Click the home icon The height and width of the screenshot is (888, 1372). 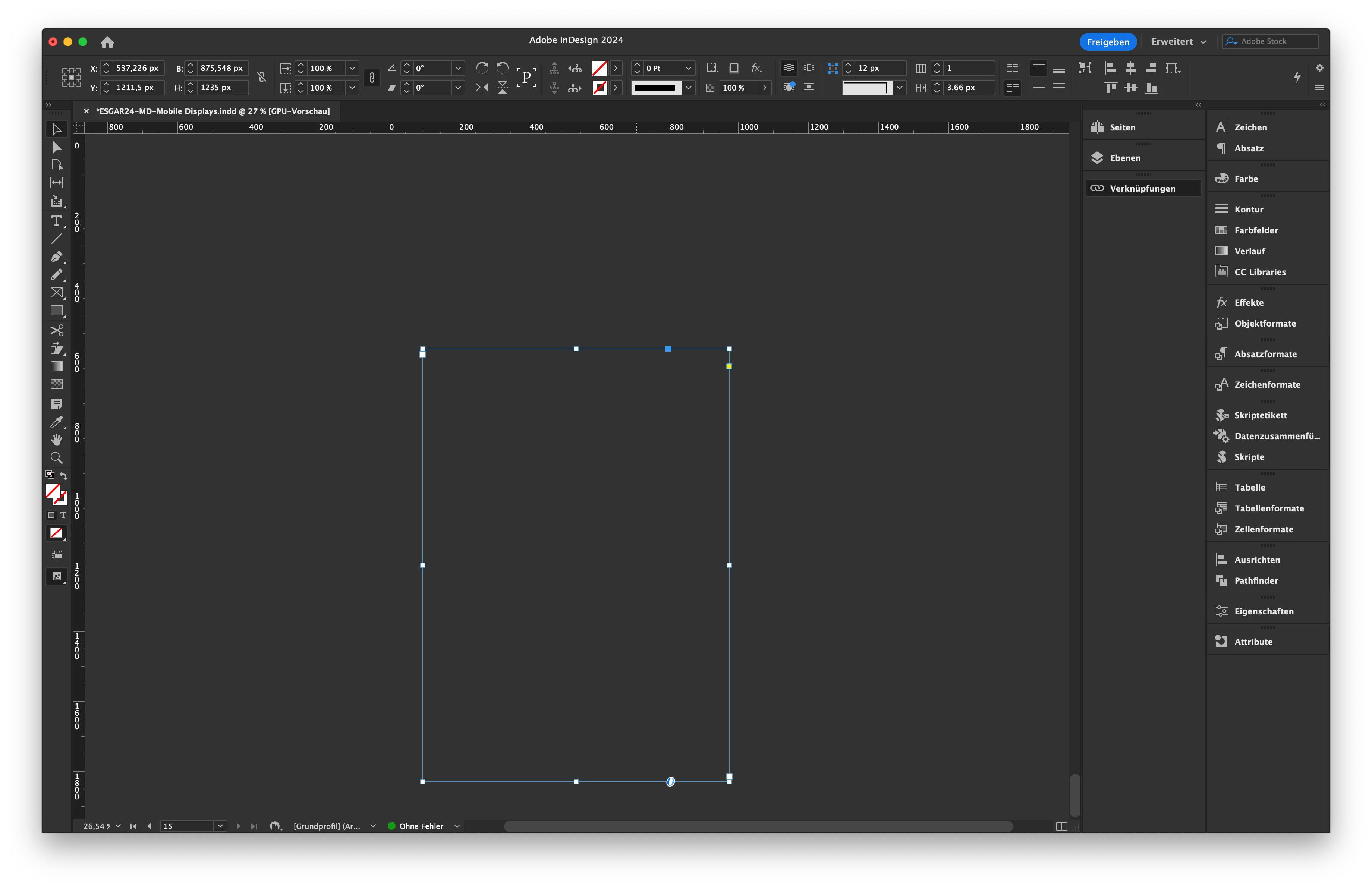[x=107, y=42]
